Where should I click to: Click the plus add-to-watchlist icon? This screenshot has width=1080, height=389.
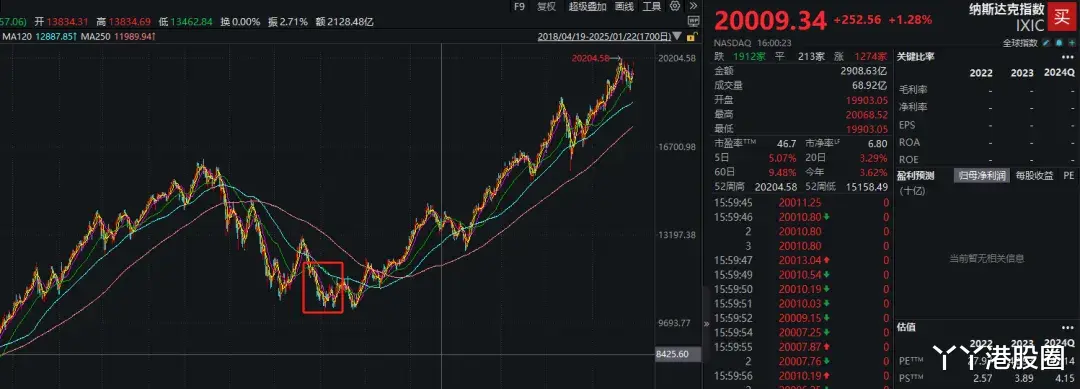point(1072,43)
